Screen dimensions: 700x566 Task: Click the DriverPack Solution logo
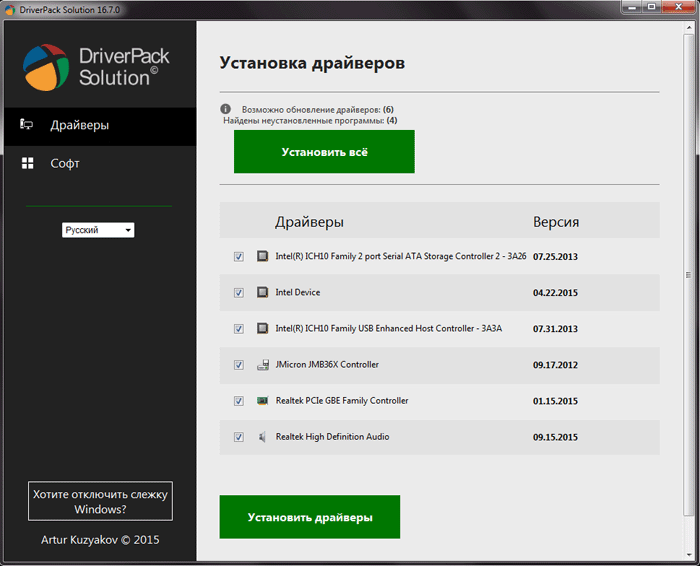tap(96, 67)
